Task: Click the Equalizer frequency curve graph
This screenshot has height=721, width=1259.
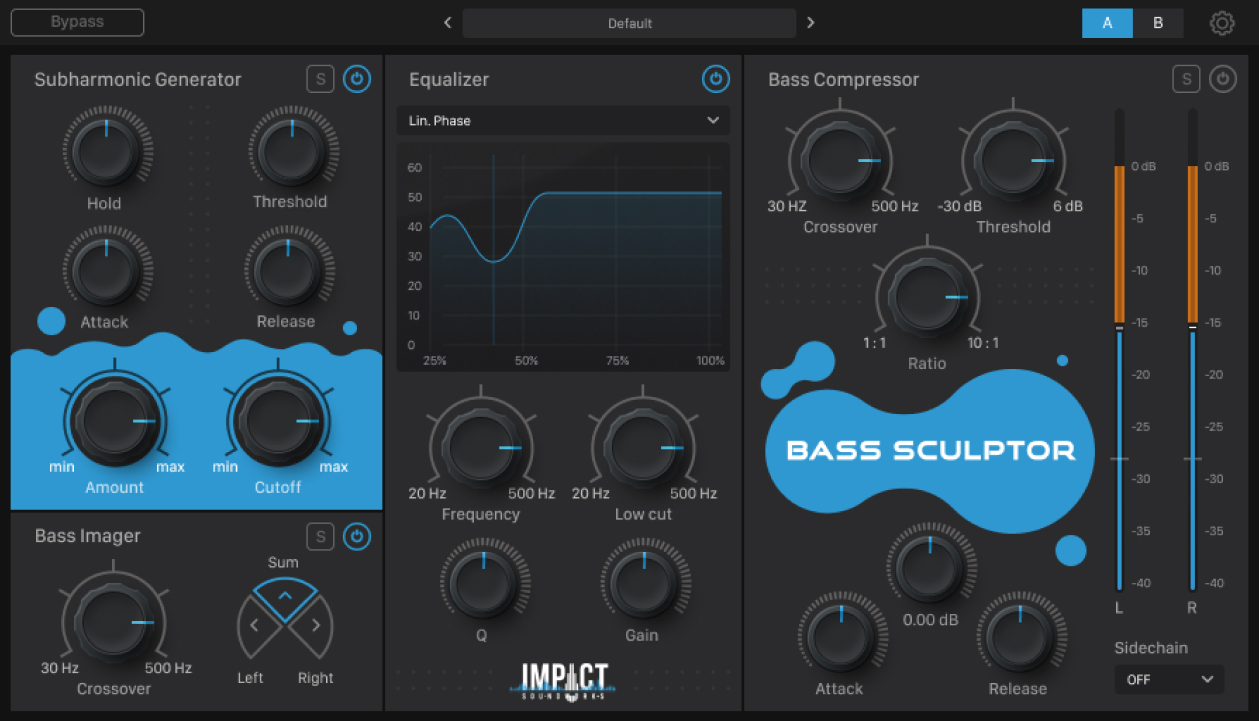Action: click(563, 256)
